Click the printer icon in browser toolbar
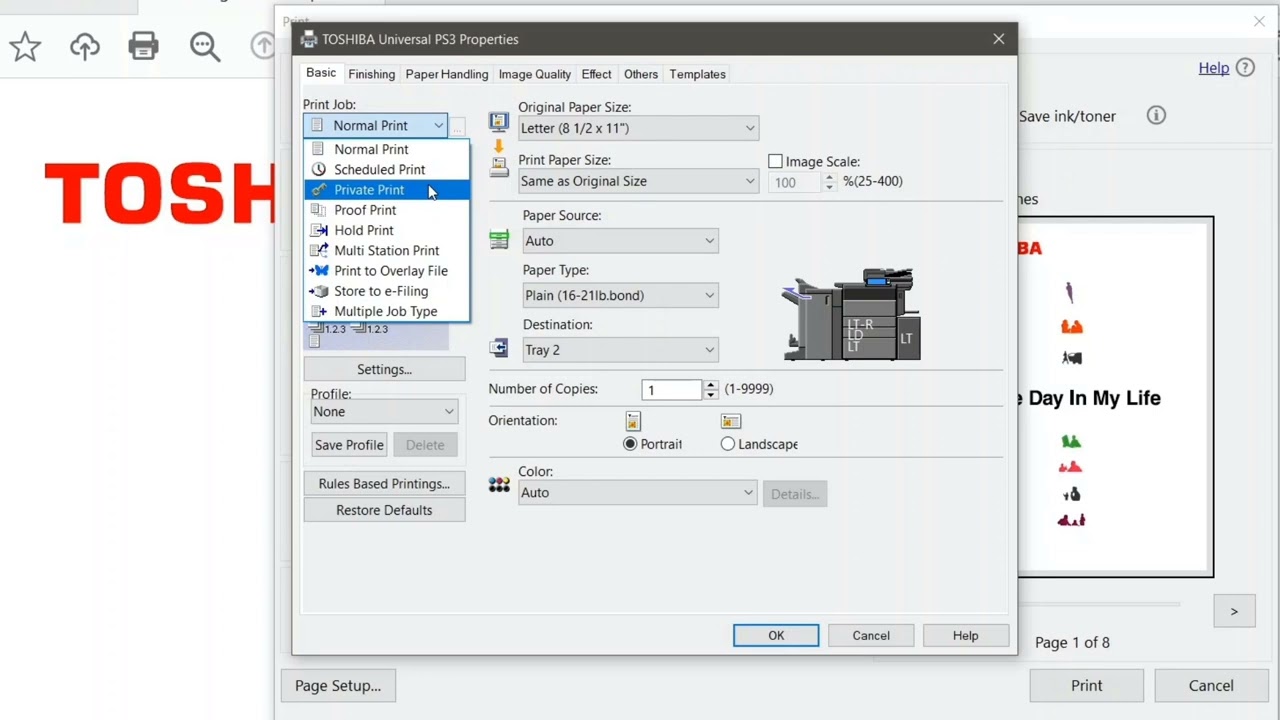This screenshot has width=1280, height=720. coord(144,46)
